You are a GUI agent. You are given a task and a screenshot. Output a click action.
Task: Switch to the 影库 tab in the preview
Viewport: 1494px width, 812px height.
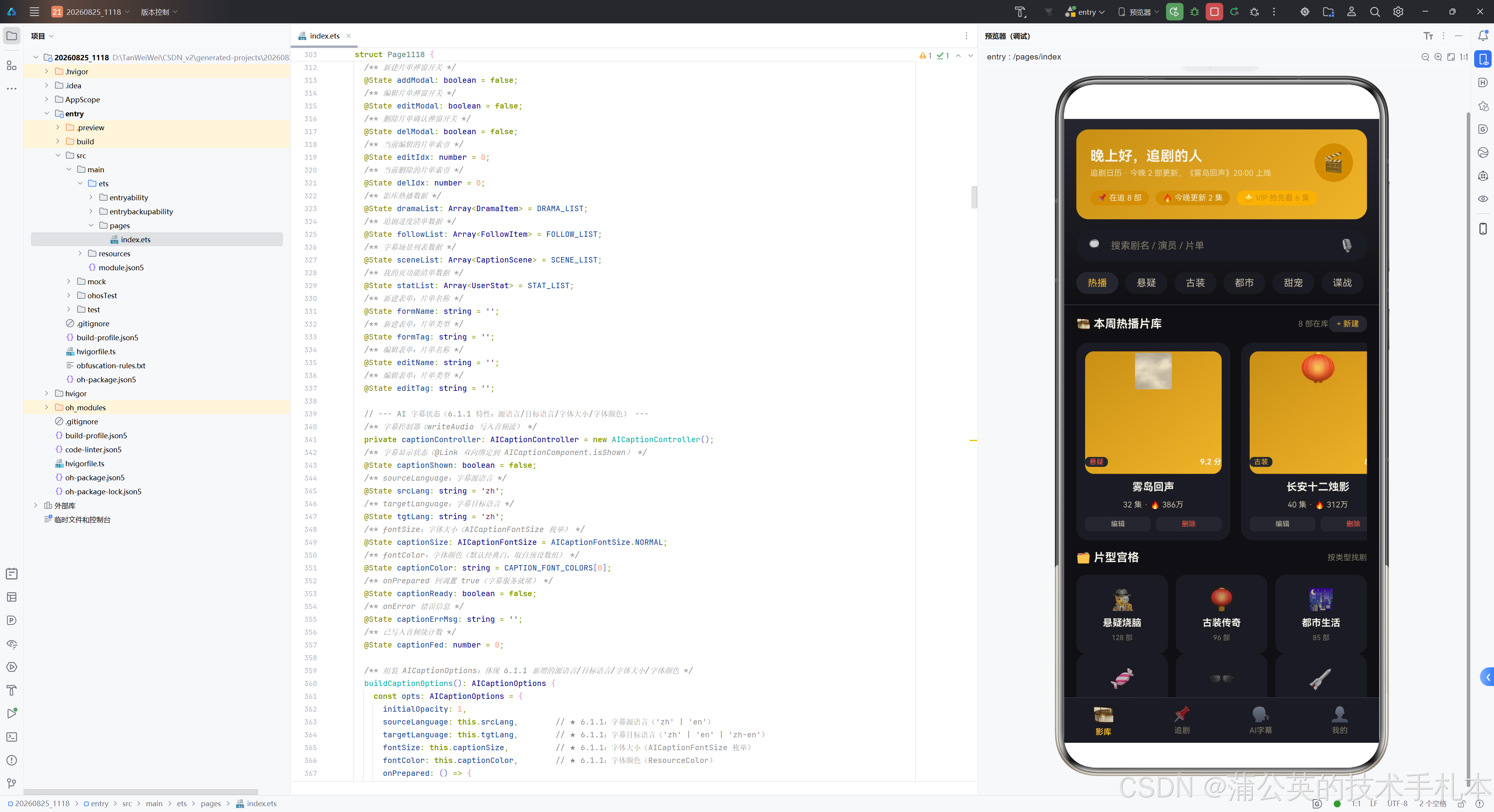(x=1103, y=721)
